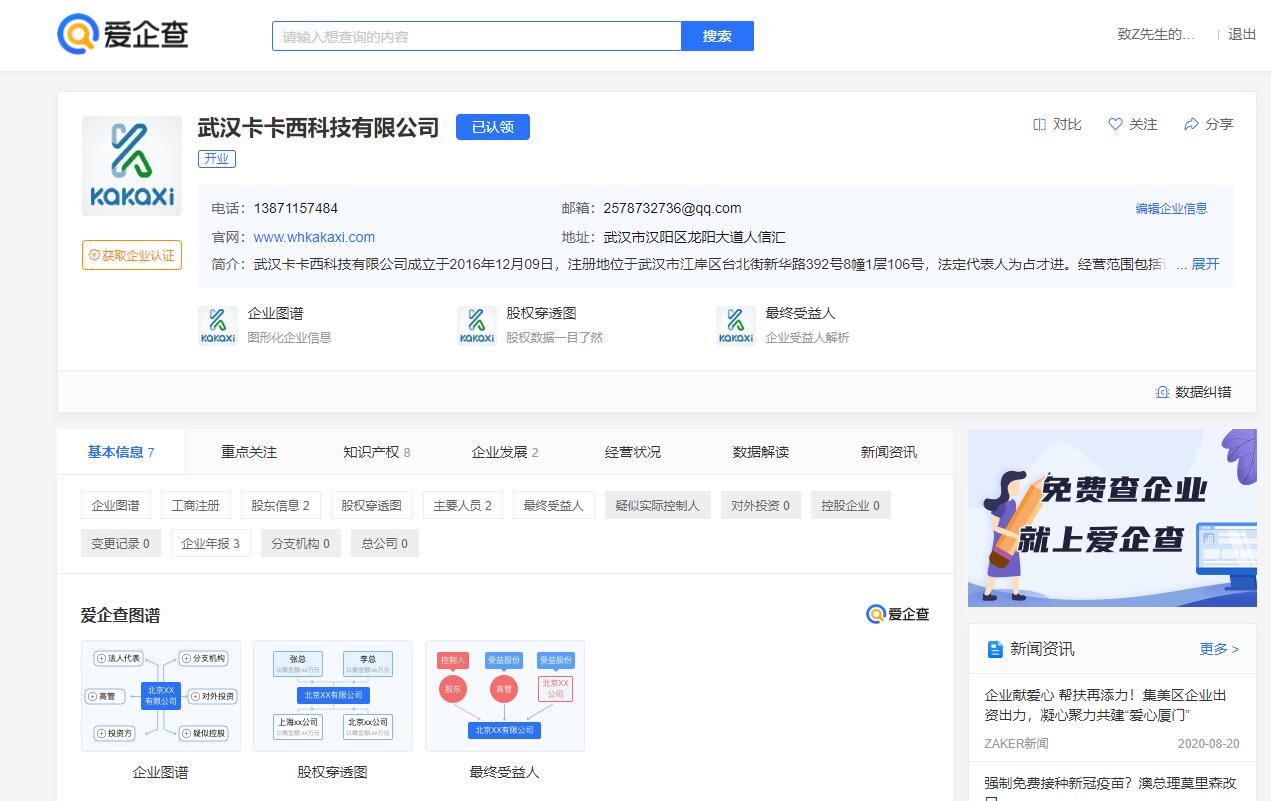Viewport: 1271px width, 801px height.
Task: Select the 疑似实际控制人 tag
Action: coord(658,505)
